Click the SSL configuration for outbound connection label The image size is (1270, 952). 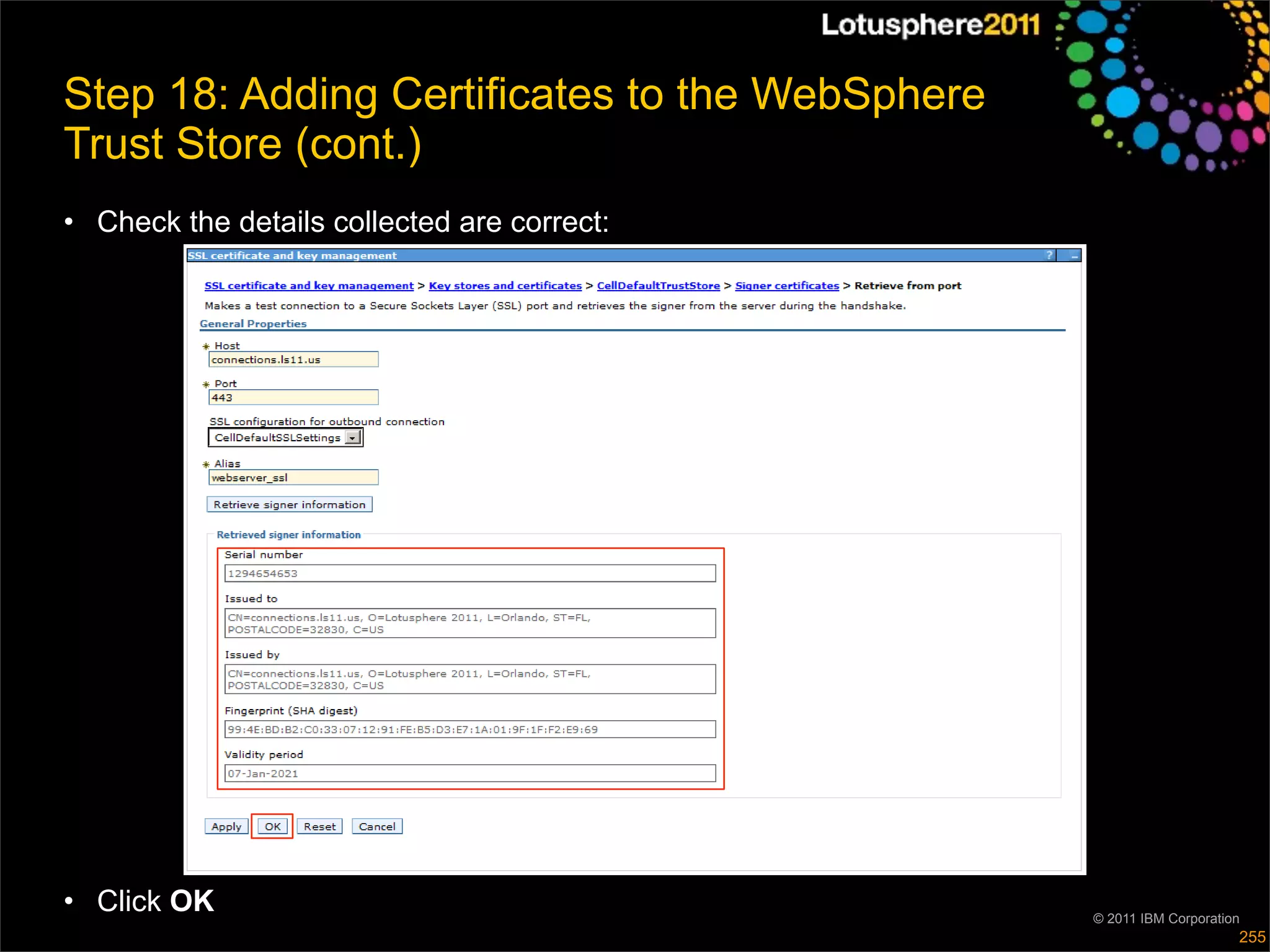327,421
